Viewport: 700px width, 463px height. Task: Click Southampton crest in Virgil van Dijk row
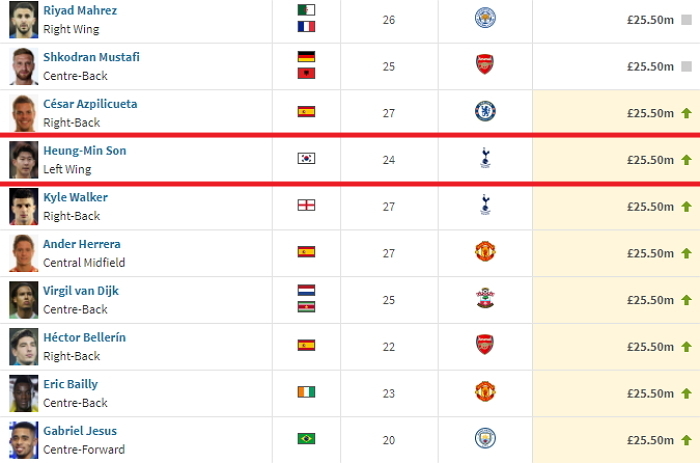click(485, 299)
